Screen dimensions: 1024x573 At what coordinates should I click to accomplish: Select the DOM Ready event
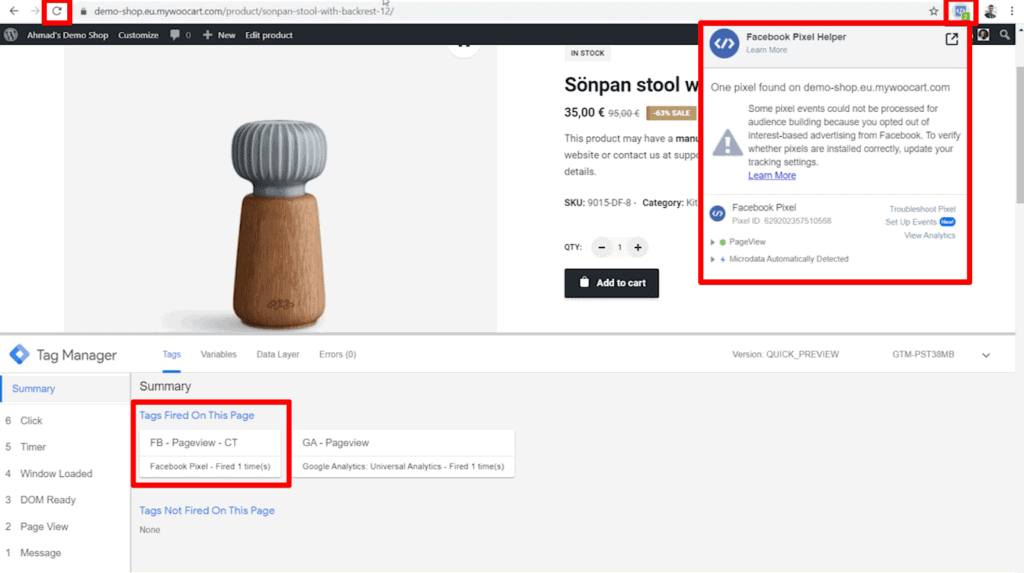tap(48, 500)
